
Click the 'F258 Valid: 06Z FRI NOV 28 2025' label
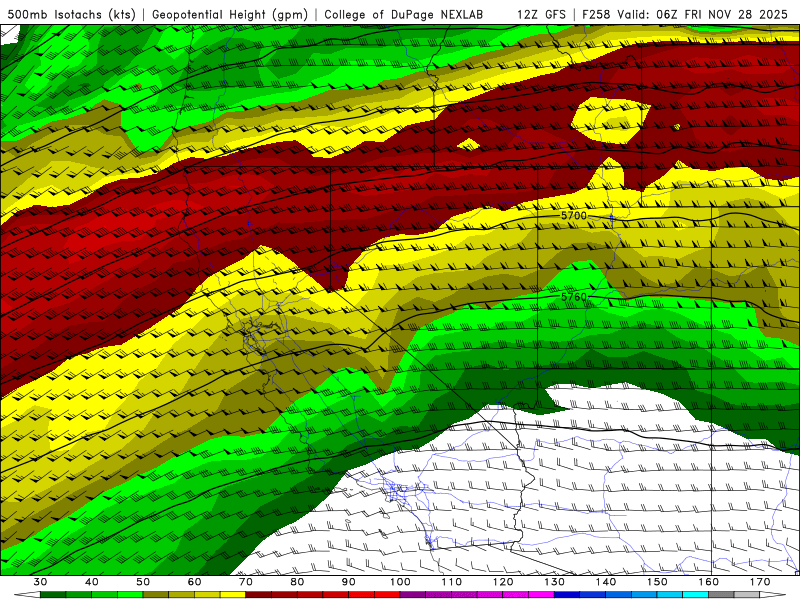click(x=685, y=14)
